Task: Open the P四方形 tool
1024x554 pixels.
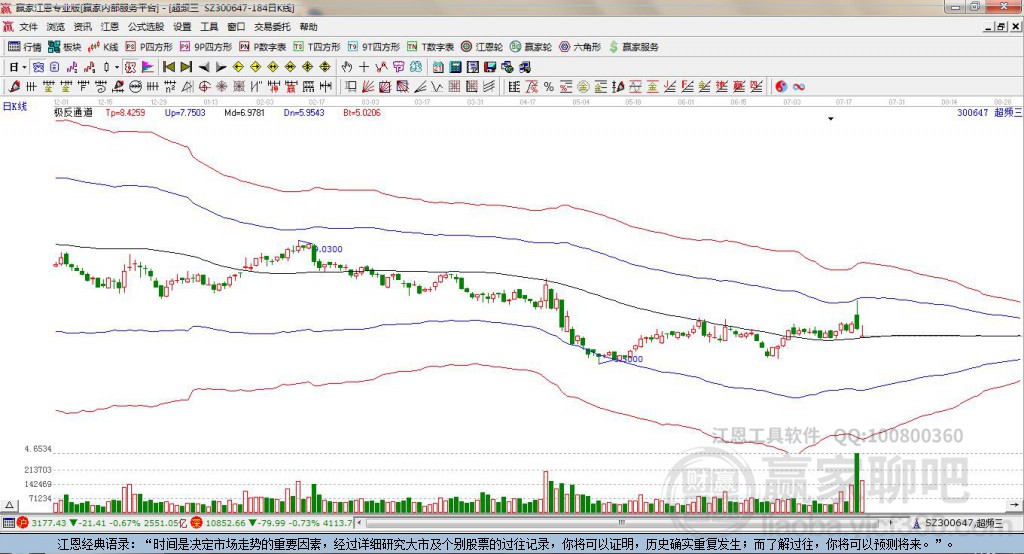Action: 149,47
